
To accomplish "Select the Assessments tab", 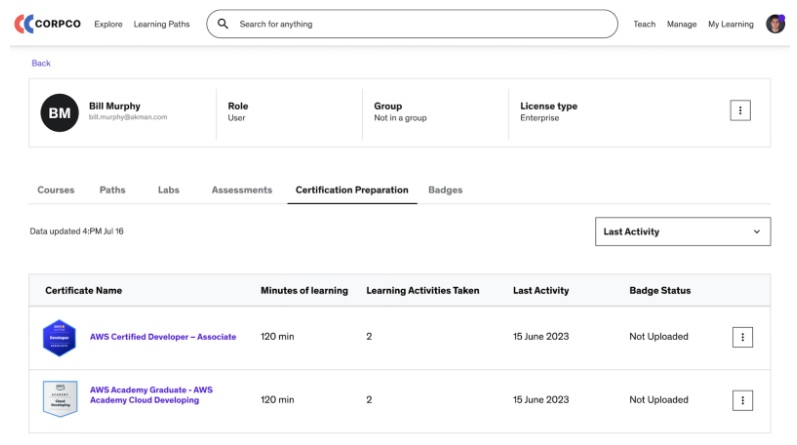I will point(241,190).
